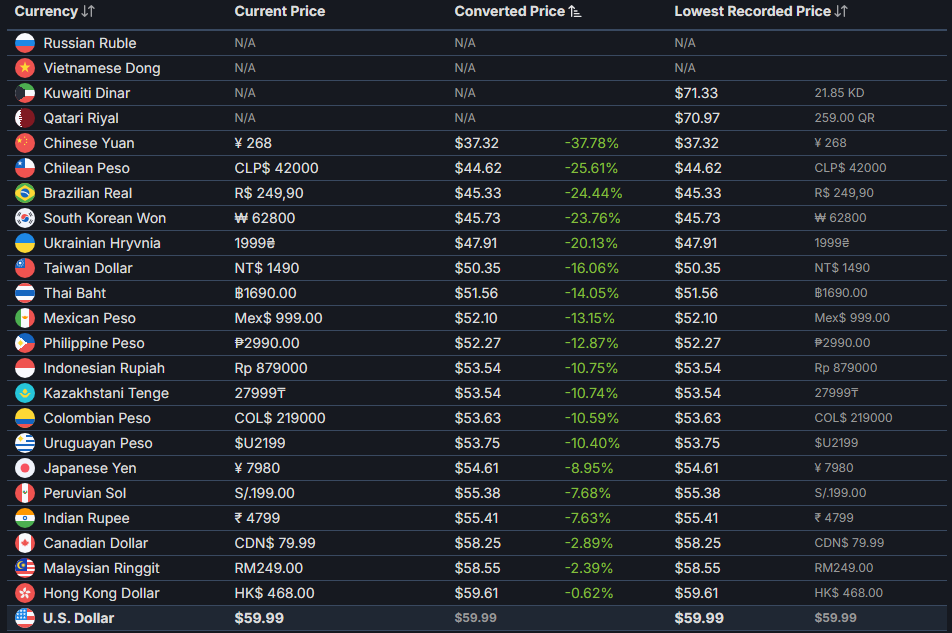Click the -24.44% discount value
This screenshot has width=952, height=633.
click(593, 193)
